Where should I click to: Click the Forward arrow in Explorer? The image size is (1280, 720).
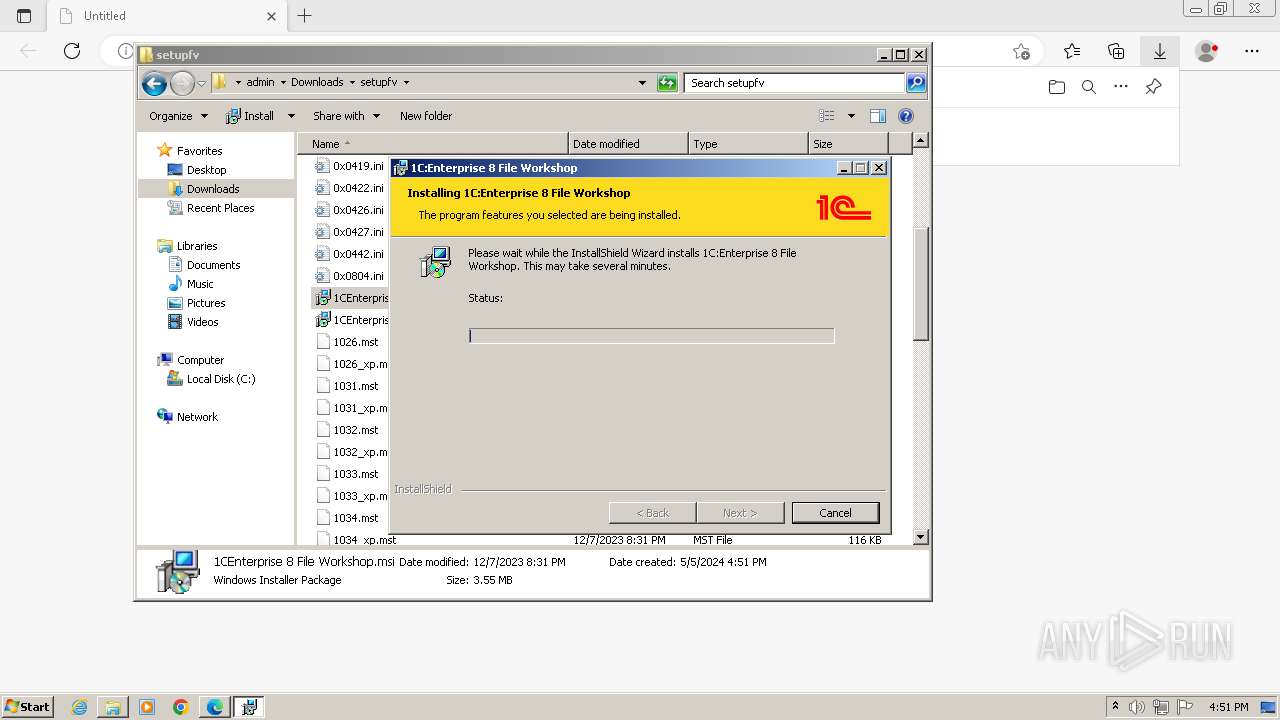[x=182, y=83]
